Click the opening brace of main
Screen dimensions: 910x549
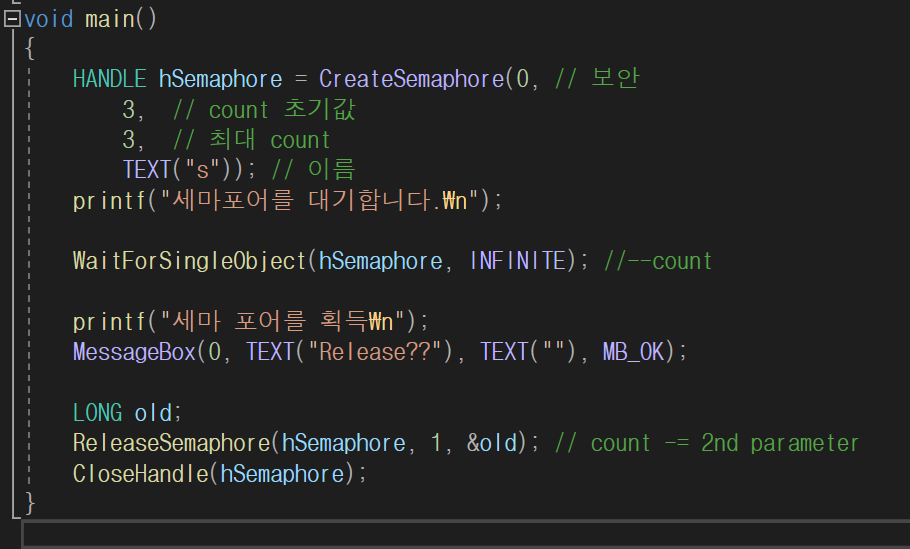(x=30, y=48)
